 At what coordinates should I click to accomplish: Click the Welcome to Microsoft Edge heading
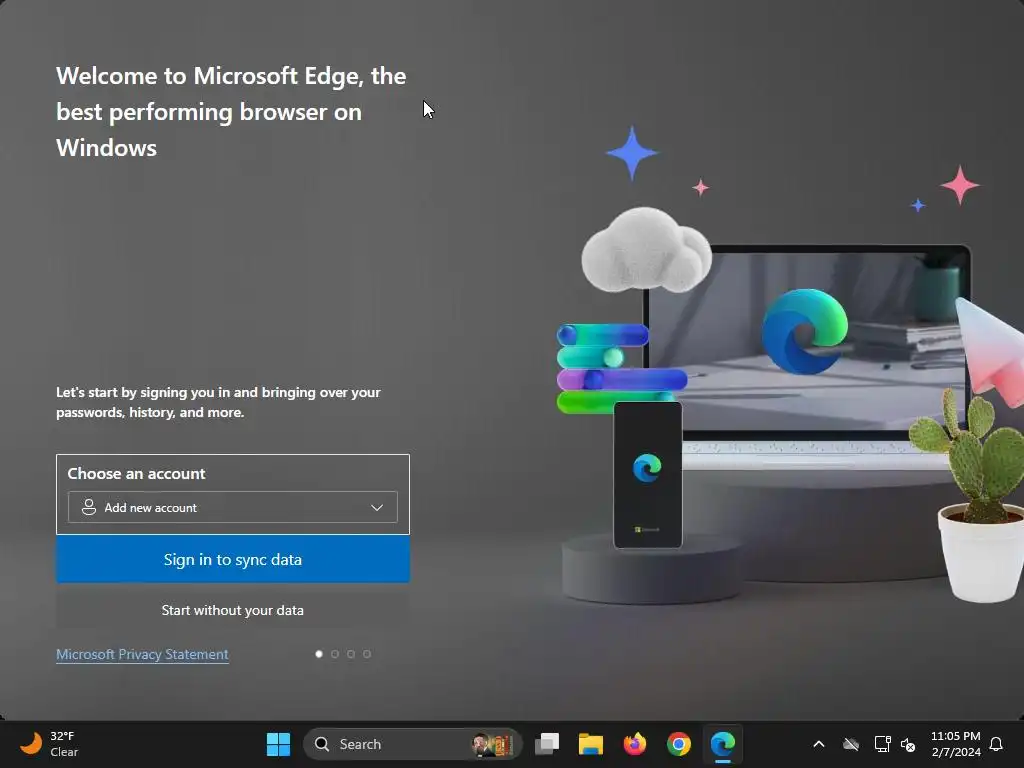click(x=231, y=112)
